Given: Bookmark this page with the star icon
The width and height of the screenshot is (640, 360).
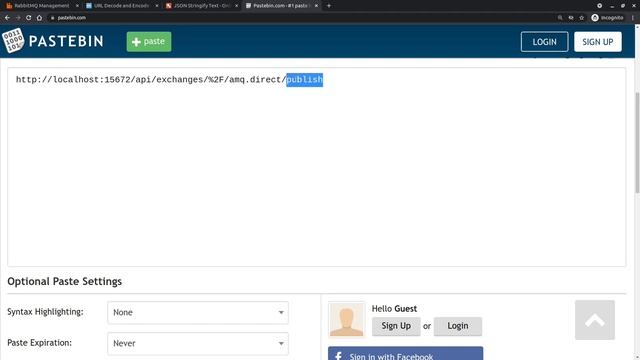Looking at the screenshot, I should pyautogui.click(x=582, y=18).
